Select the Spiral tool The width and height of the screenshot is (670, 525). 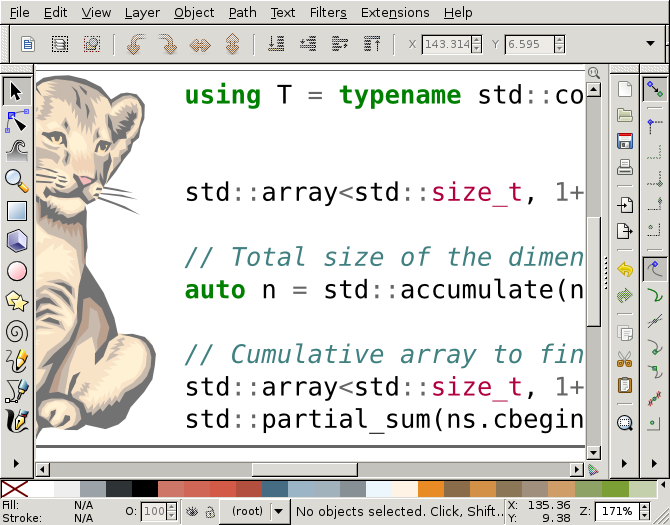pos(16,330)
